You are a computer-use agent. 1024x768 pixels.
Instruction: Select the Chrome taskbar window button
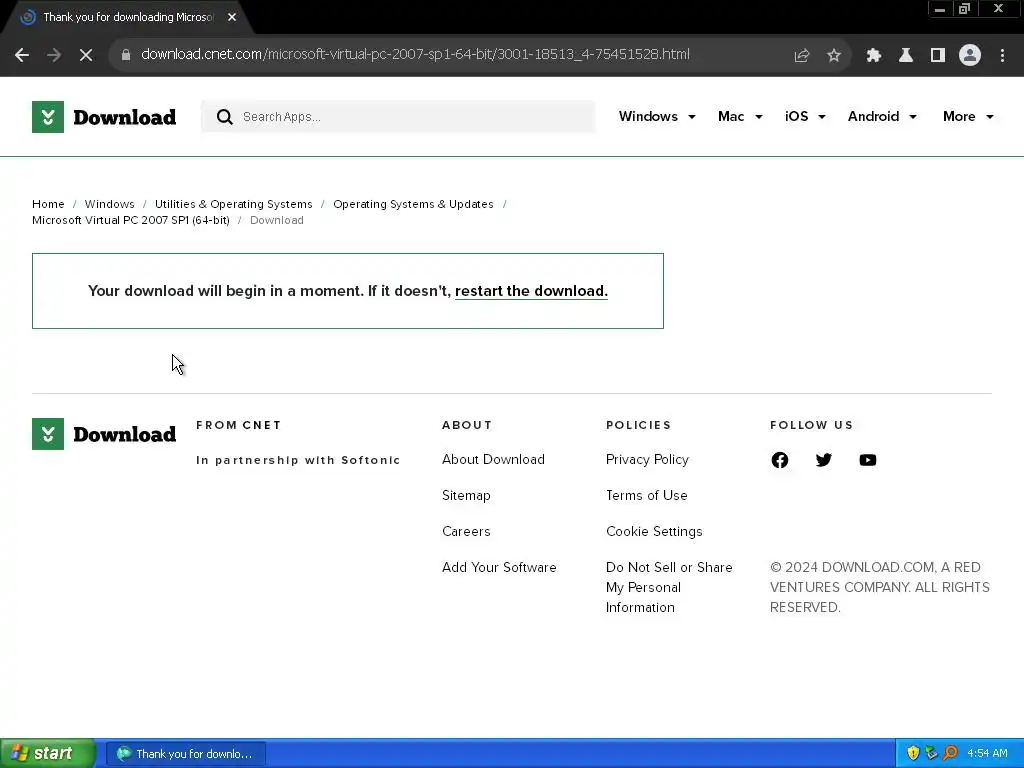pos(186,754)
